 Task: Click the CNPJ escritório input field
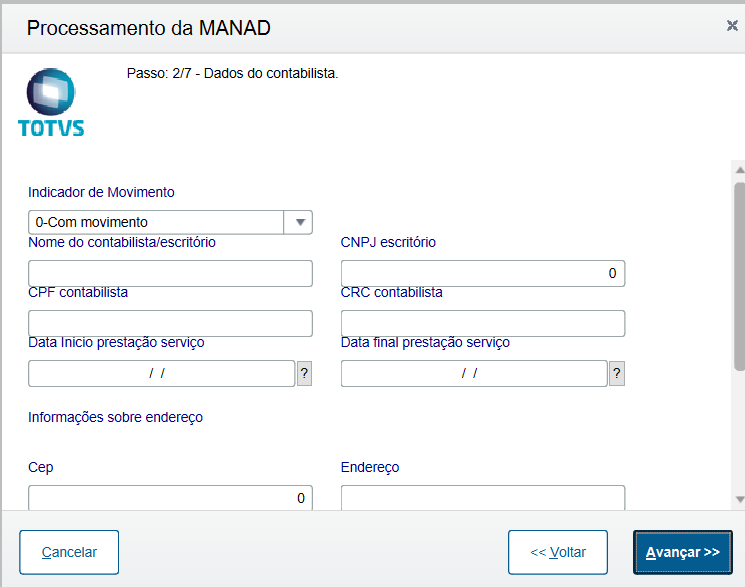(482, 273)
